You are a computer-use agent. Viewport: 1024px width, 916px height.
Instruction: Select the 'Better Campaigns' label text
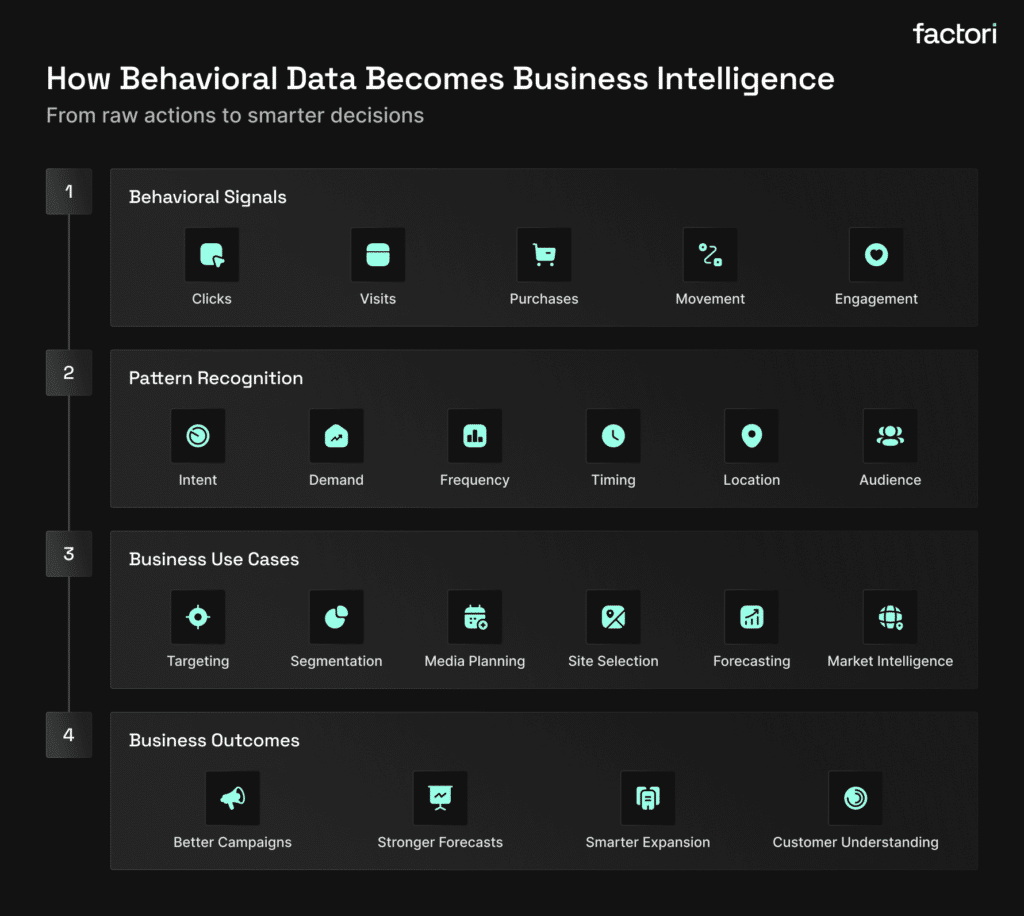[x=232, y=842]
